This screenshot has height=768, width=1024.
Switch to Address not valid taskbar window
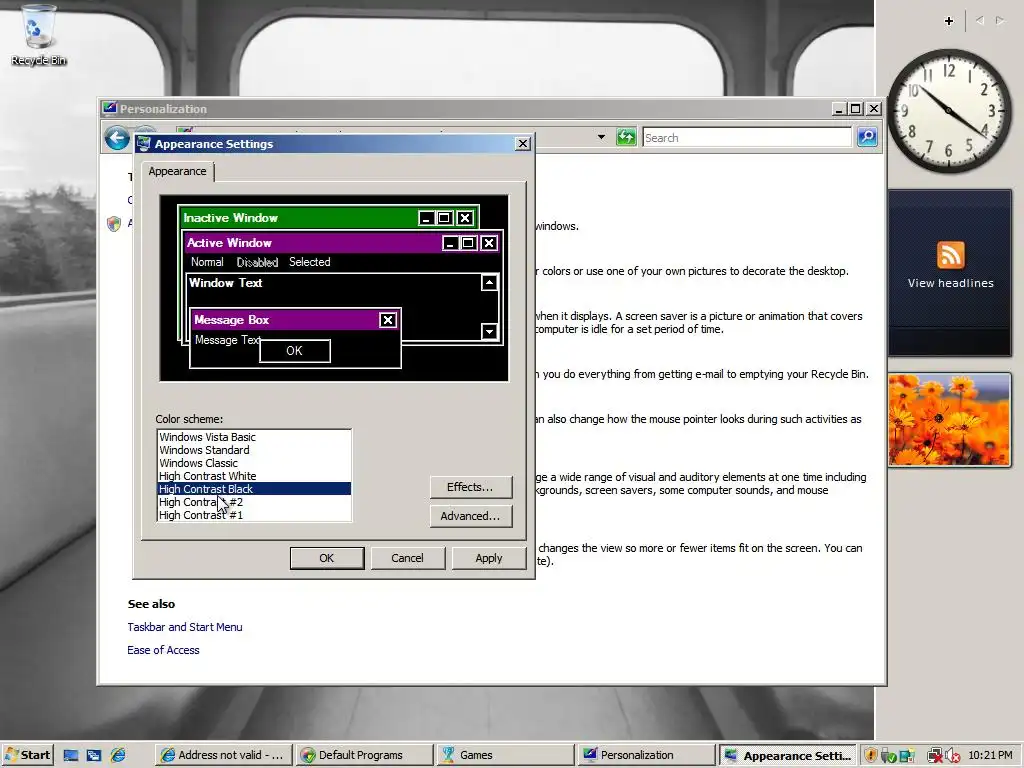[x=223, y=755]
